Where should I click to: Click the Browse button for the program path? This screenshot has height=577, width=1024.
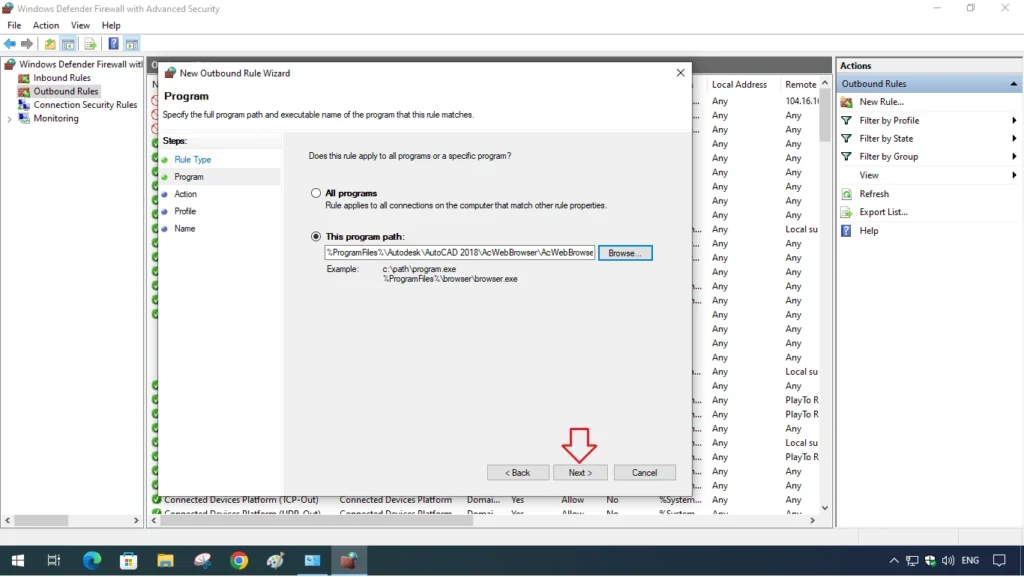[x=625, y=252]
